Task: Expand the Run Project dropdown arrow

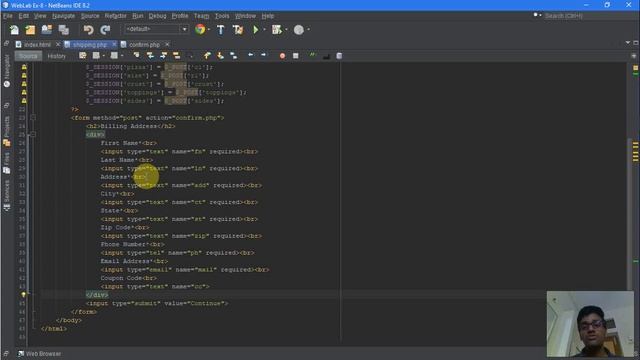Action: [264, 29]
